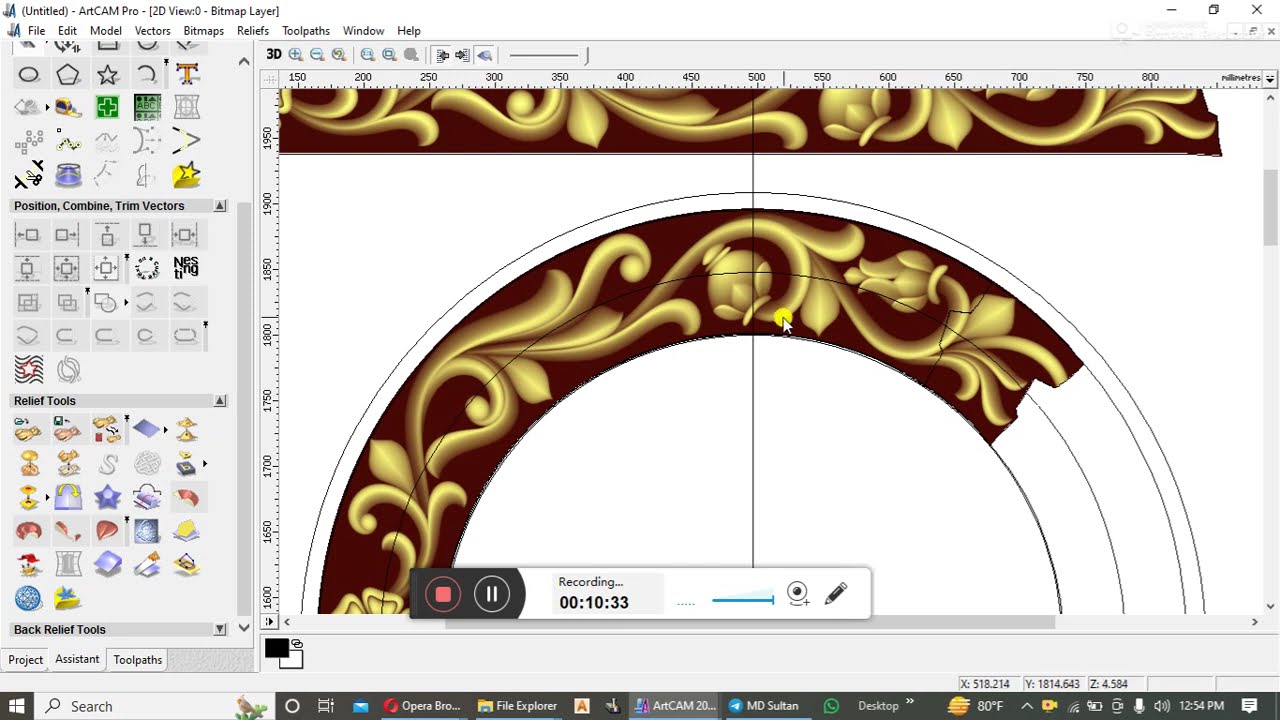Click the green plus cross icon
The width and height of the screenshot is (1280, 720).
pyautogui.click(x=108, y=107)
